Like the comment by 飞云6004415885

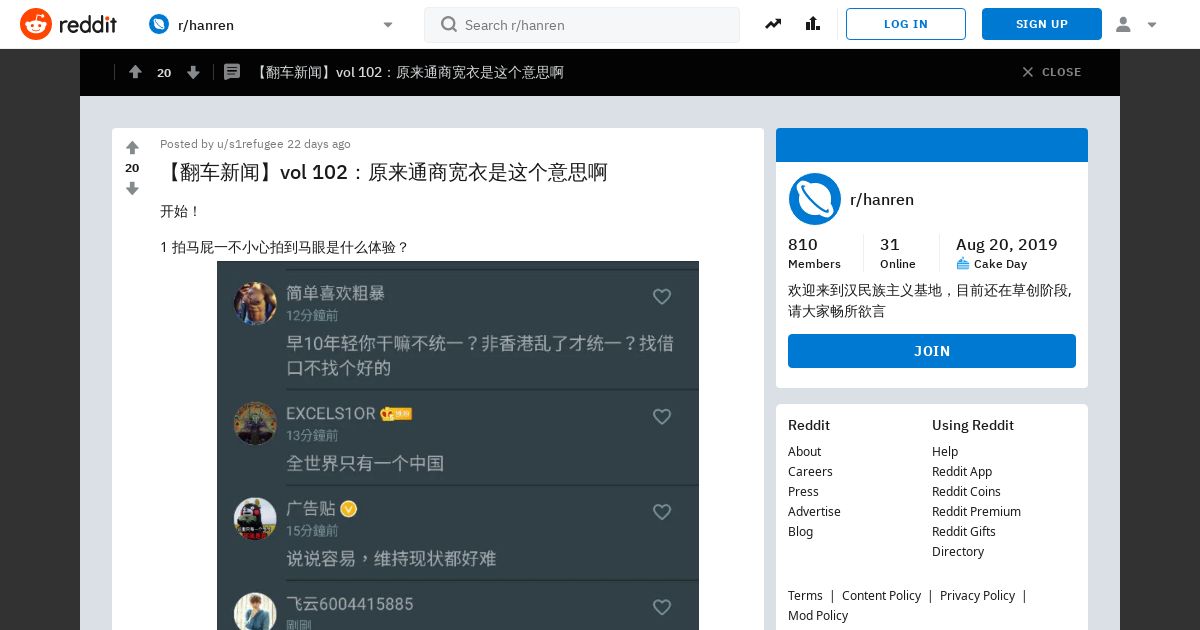[x=662, y=607]
